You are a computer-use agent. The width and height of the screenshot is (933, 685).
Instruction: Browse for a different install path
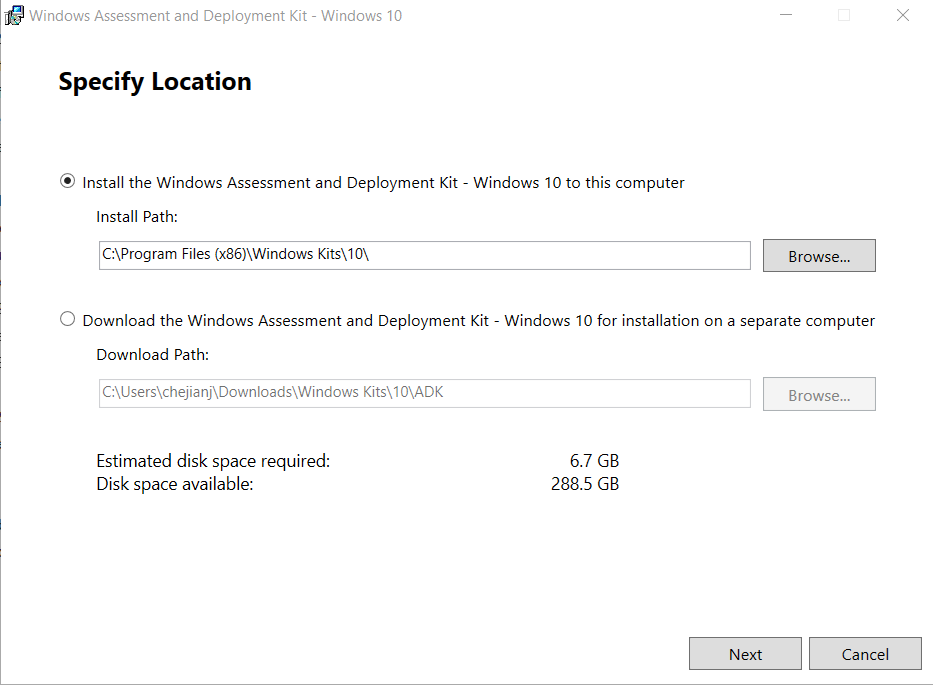pyautogui.click(x=819, y=256)
